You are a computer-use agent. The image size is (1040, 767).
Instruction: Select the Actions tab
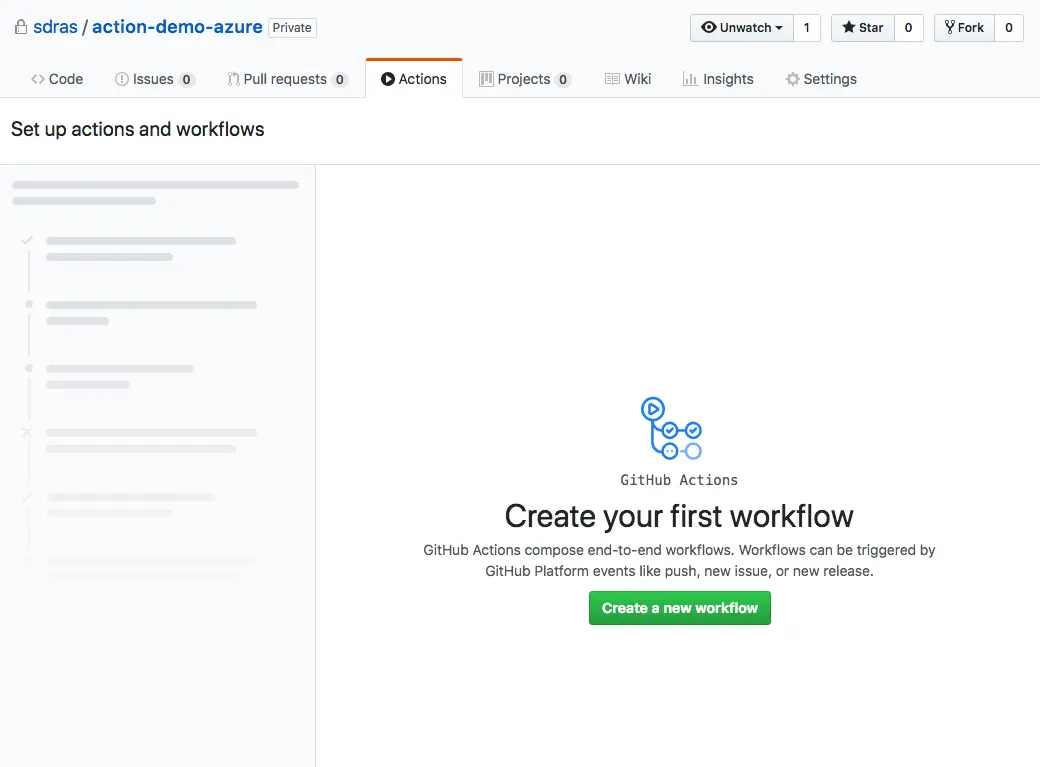[414, 79]
